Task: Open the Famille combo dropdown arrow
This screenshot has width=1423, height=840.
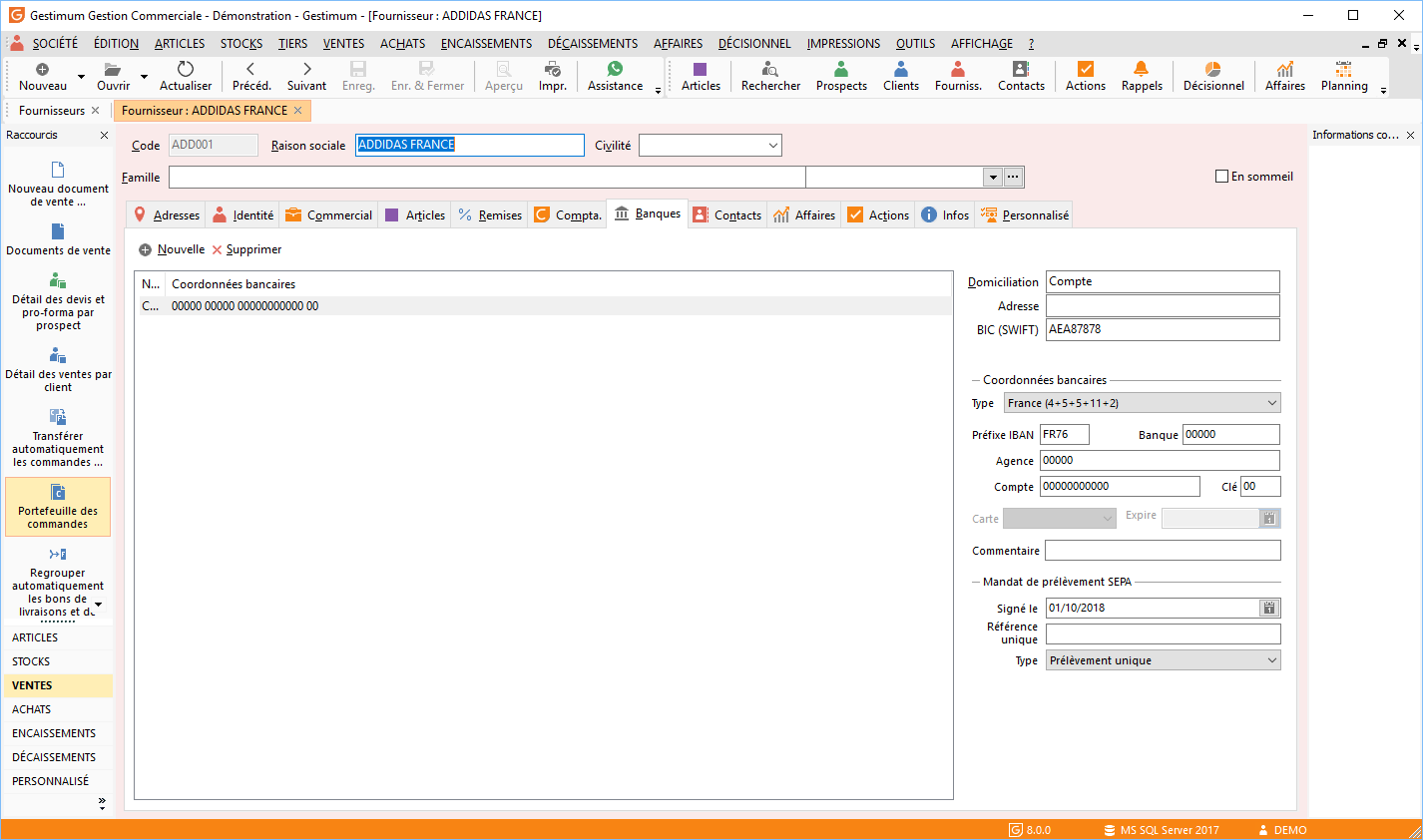Action: 992,178
